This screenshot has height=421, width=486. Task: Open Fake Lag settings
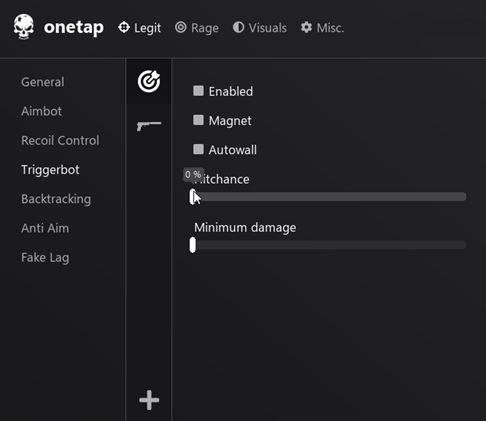45,258
